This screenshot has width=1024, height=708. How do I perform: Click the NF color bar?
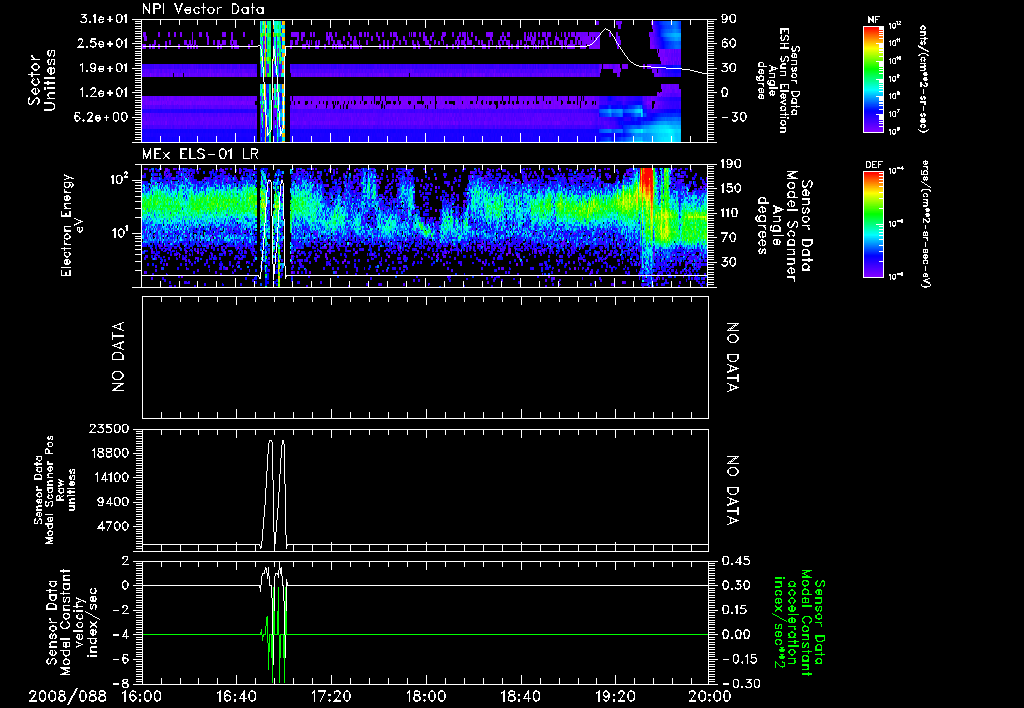click(x=873, y=78)
